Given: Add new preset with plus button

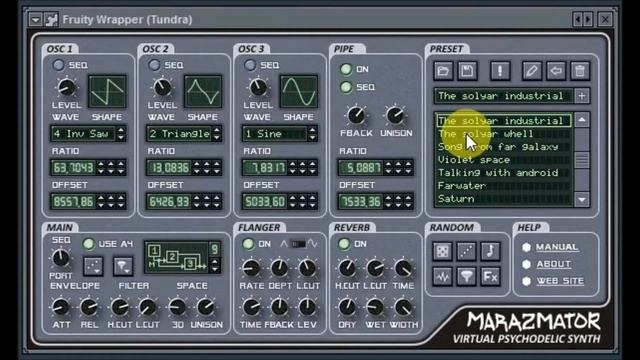Looking at the screenshot, I should tap(582, 96).
